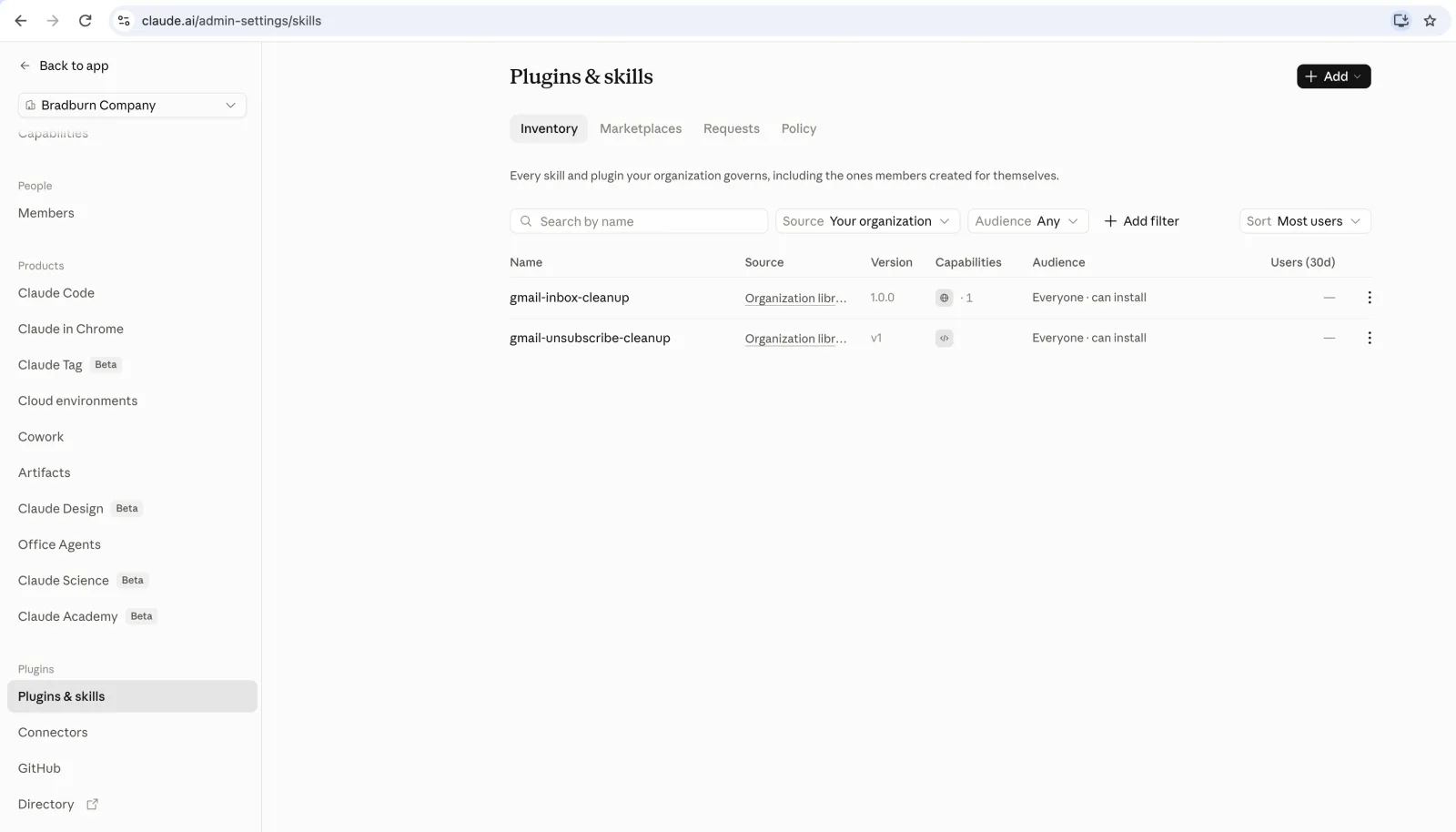The width and height of the screenshot is (1456, 832).
Task: Open Claude Tag Beta settings
Action: point(69,365)
